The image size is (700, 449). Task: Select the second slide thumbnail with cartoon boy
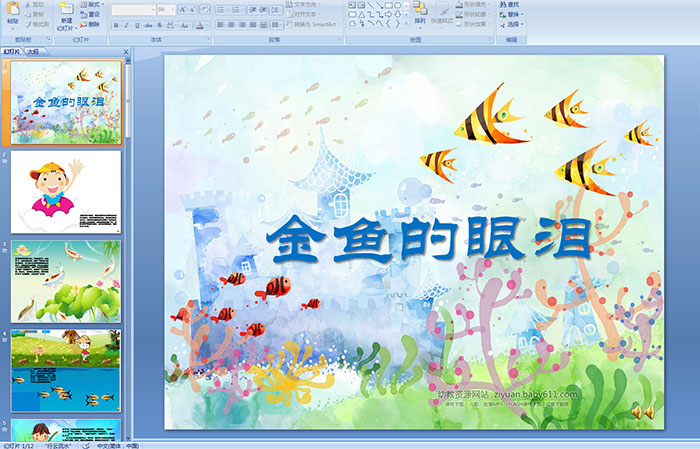coord(65,189)
